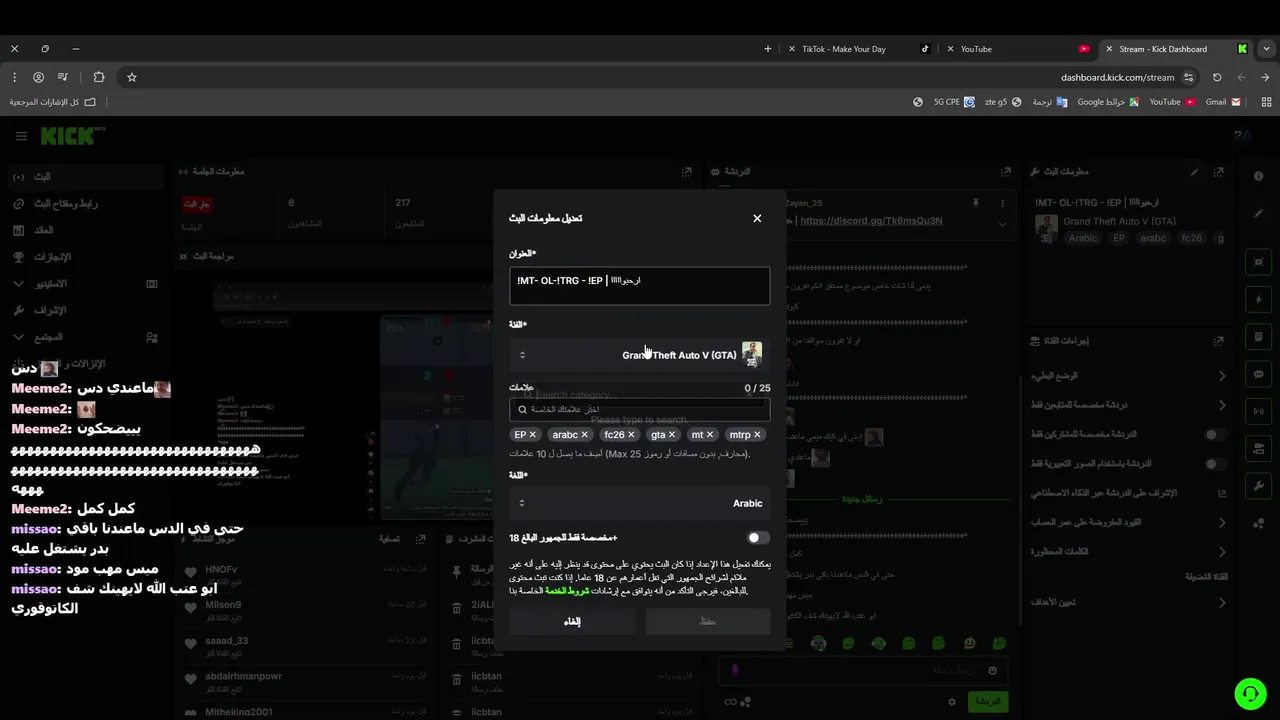Pop out the channel actions panel
The width and height of the screenshot is (1280, 720).
1218,341
